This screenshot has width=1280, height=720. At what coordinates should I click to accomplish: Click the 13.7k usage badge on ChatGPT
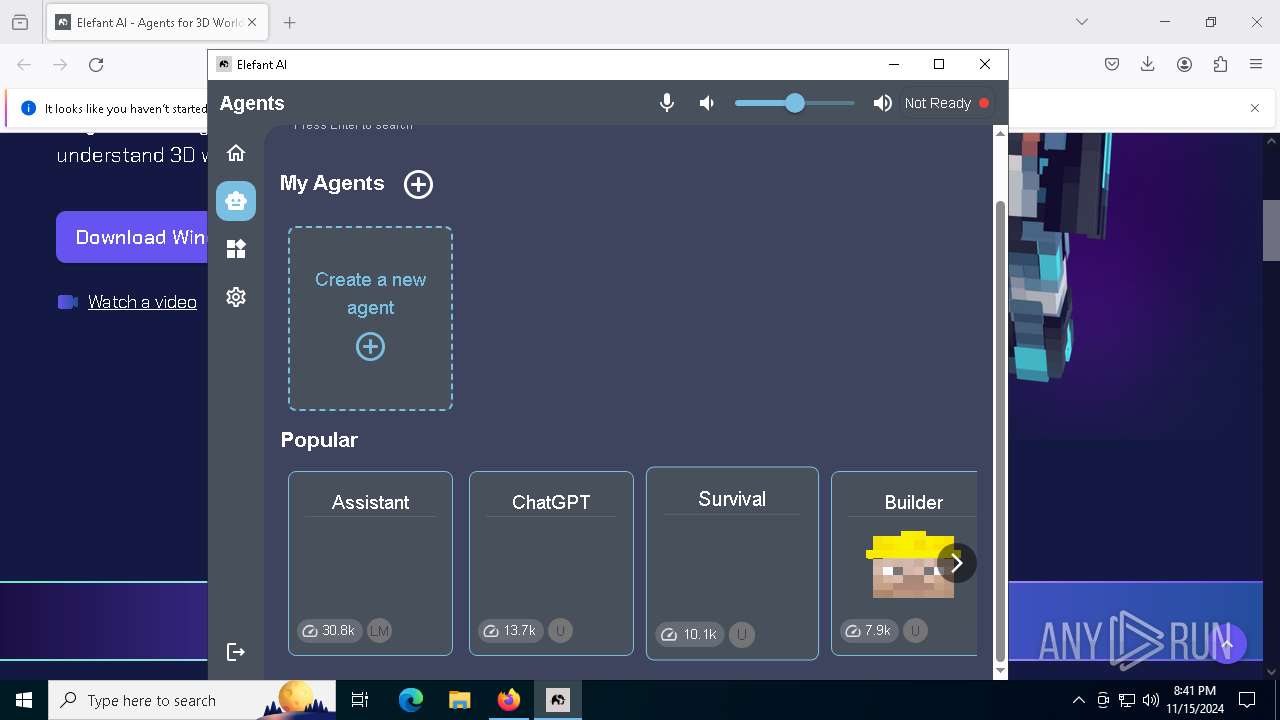click(x=511, y=631)
